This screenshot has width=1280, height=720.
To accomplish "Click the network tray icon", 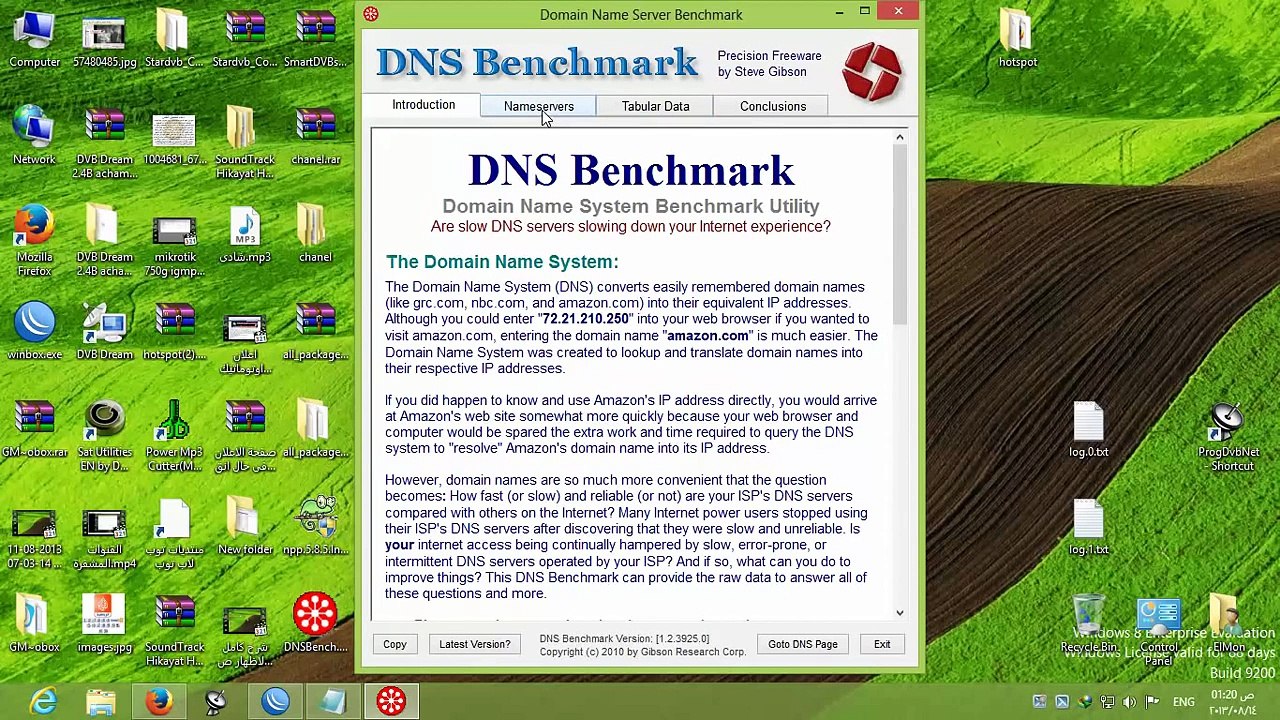I will (1107, 702).
